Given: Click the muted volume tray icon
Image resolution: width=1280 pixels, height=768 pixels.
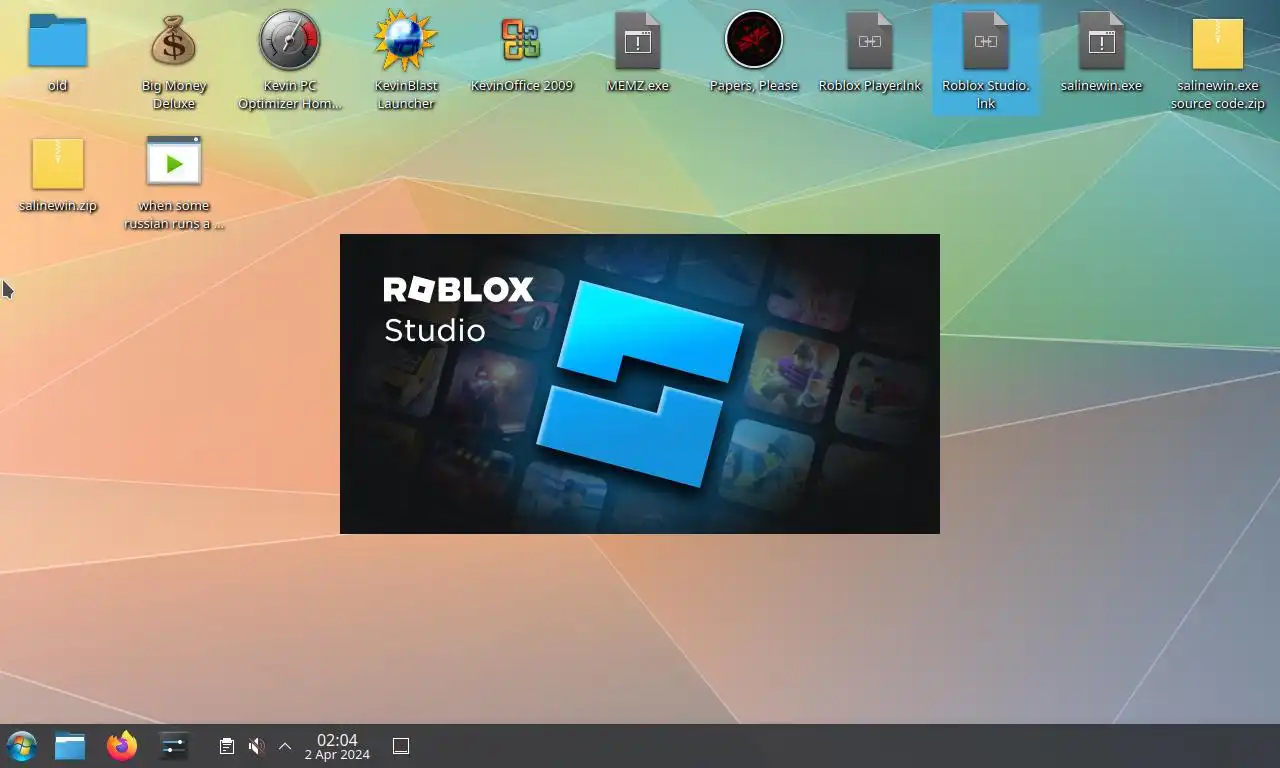Looking at the screenshot, I should pyautogui.click(x=257, y=746).
